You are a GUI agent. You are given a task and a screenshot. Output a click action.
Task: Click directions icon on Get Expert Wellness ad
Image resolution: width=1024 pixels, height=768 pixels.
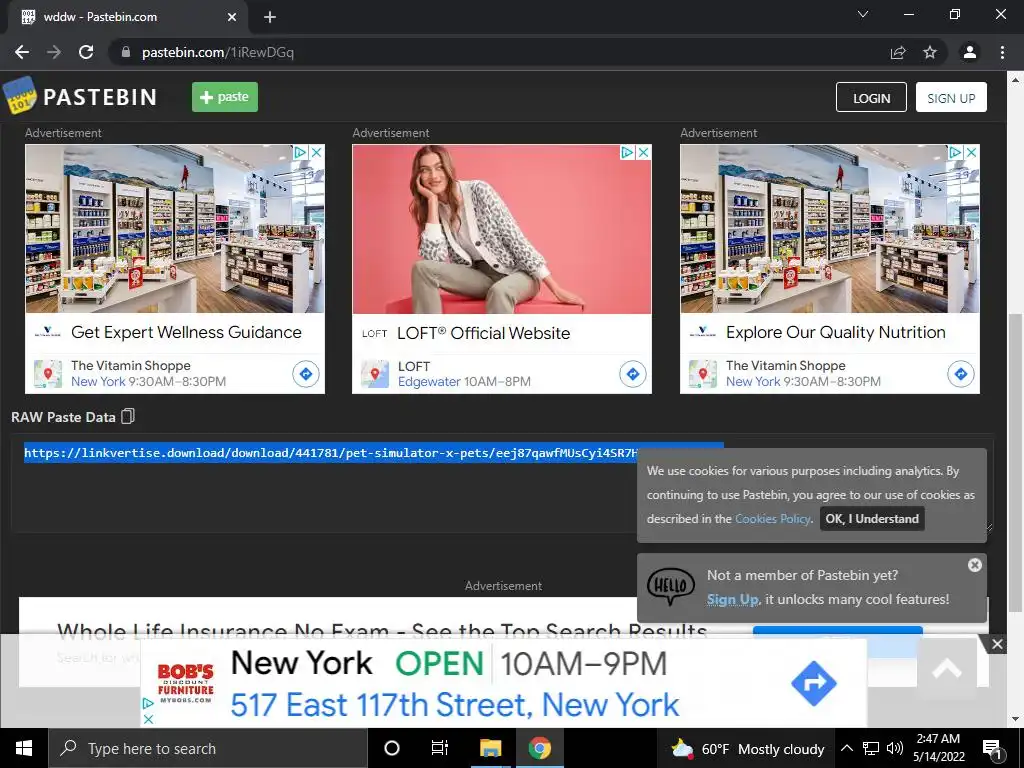306,374
